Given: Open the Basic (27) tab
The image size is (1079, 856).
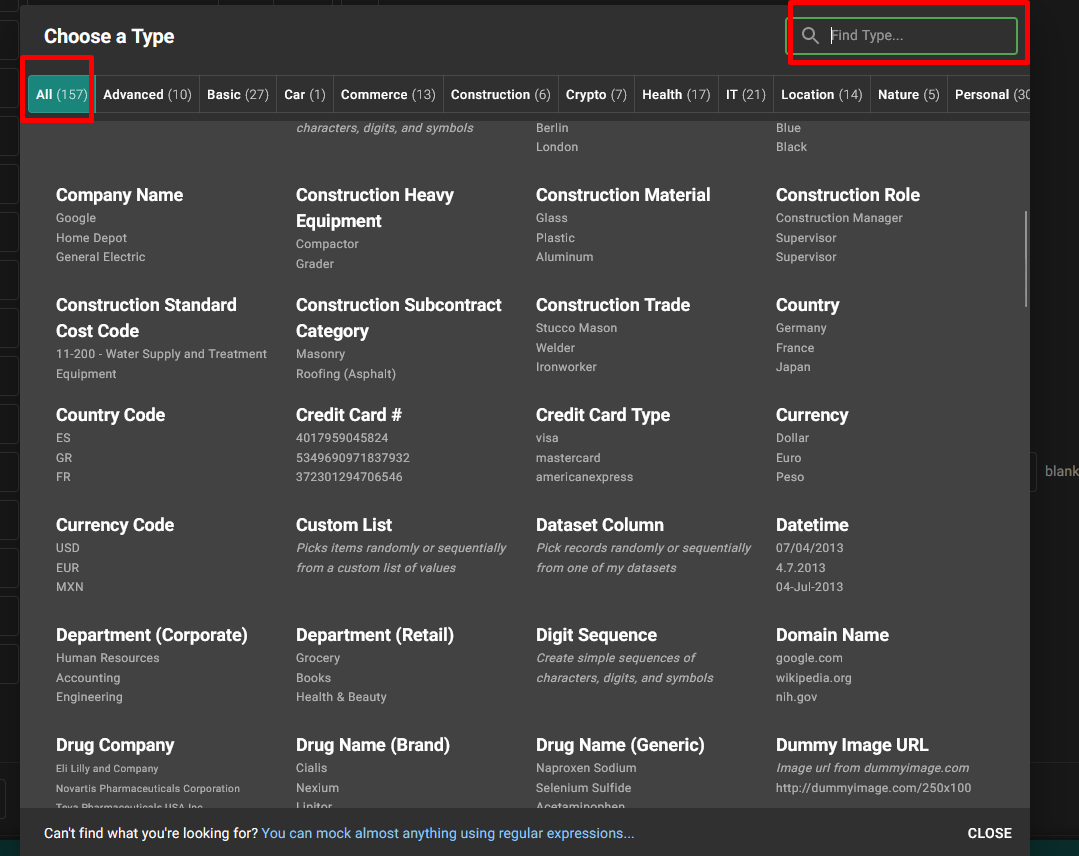Looking at the screenshot, I should coord(238,94).
